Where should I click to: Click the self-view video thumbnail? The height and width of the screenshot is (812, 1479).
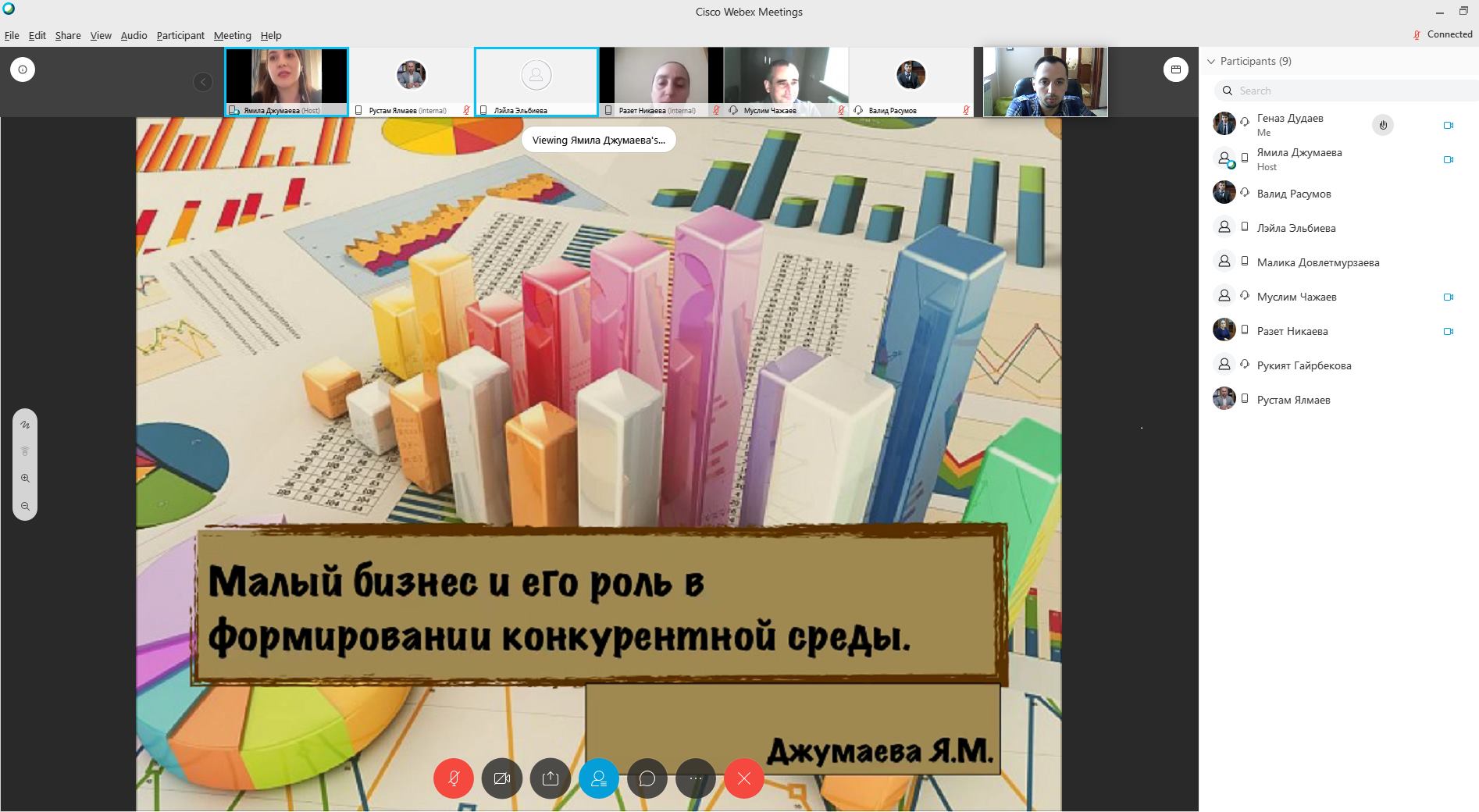tap(1046, 82)
